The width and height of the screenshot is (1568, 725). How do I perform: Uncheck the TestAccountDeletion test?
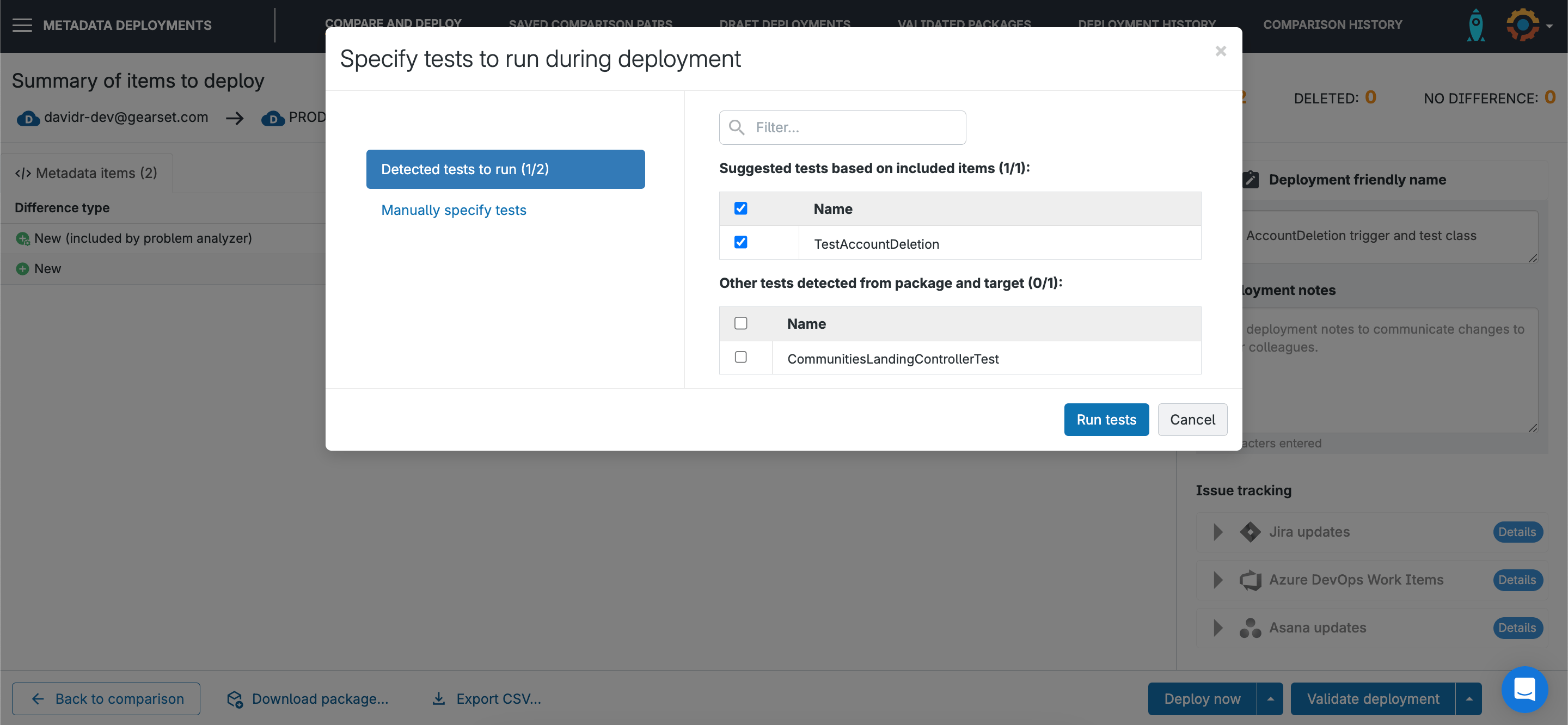click(x=740, y=242)
